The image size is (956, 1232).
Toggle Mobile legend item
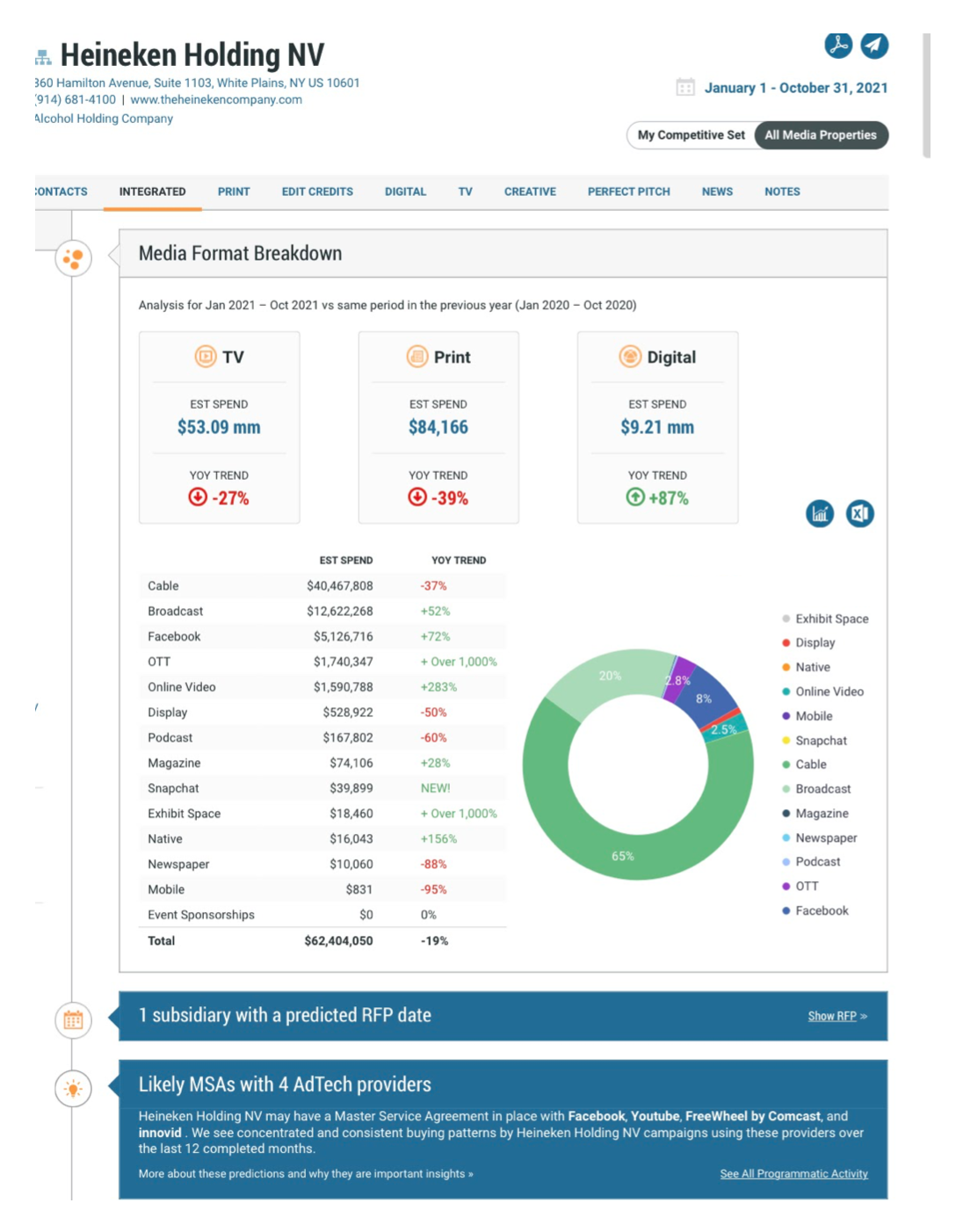[x=807, y=716]
